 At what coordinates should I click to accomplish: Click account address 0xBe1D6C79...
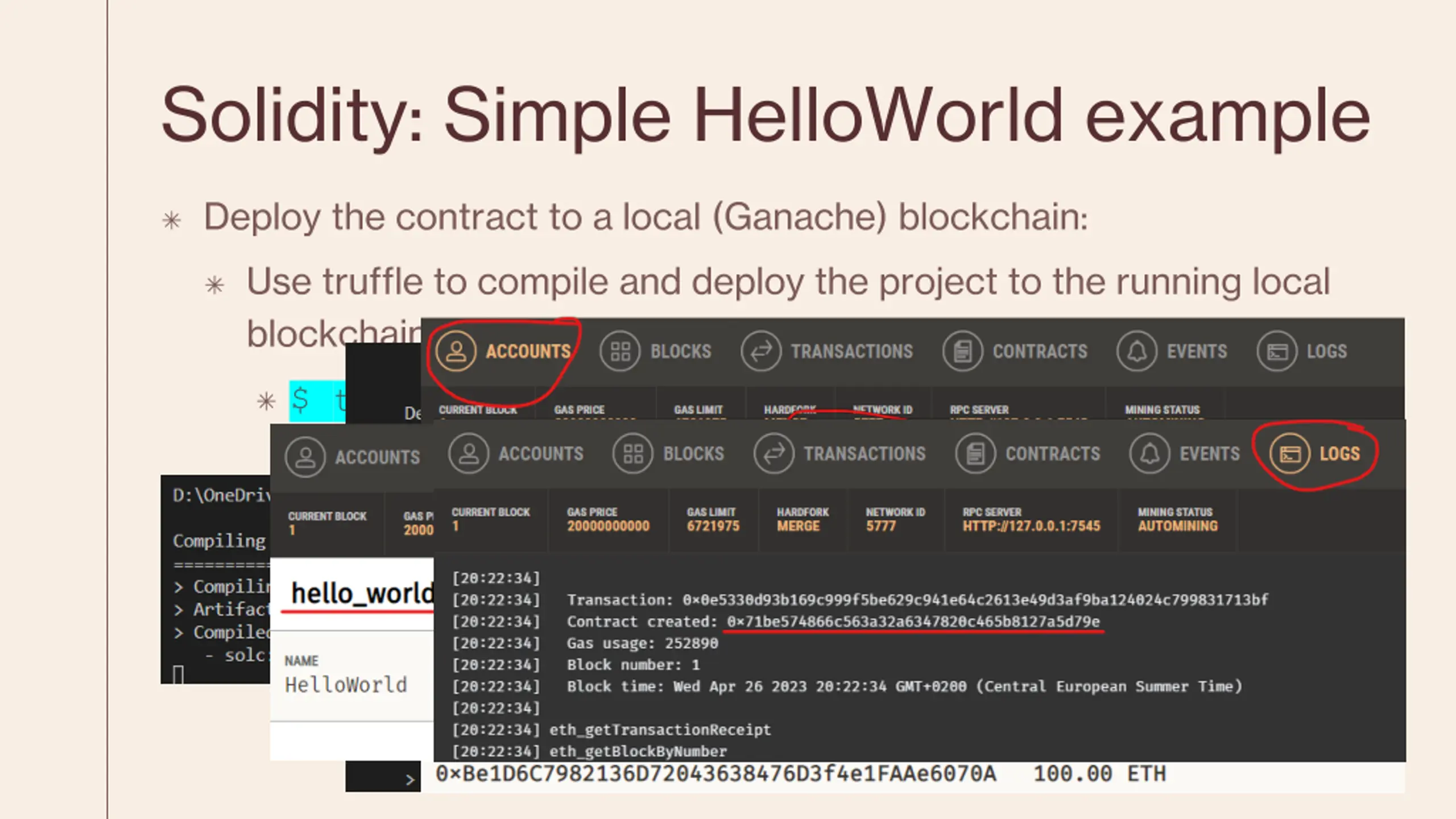tap(716, 774)
